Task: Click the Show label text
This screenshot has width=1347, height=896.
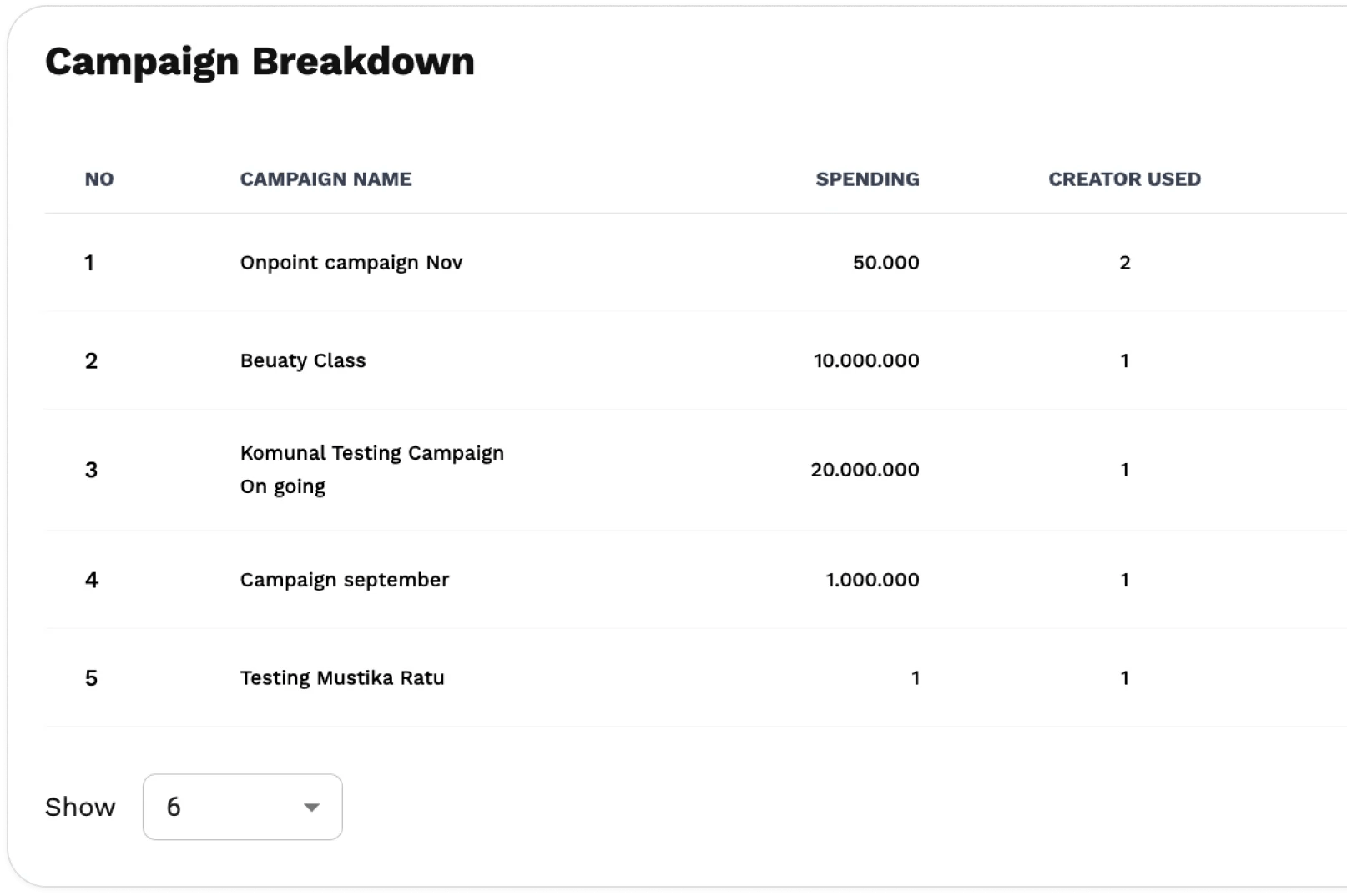Action: click(80, 807)
